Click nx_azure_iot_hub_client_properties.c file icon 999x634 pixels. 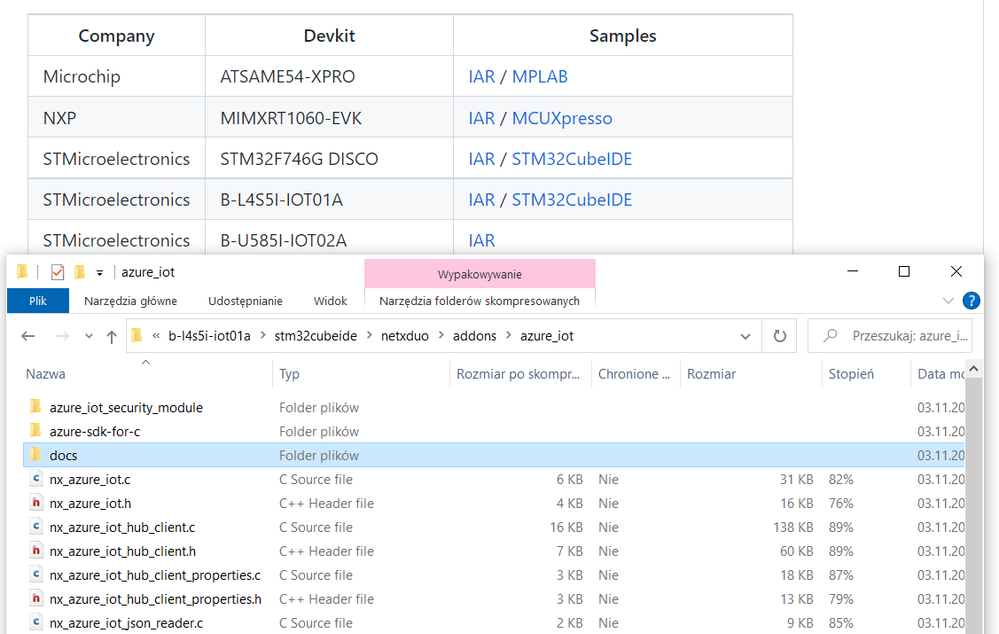tap(36, 574)
